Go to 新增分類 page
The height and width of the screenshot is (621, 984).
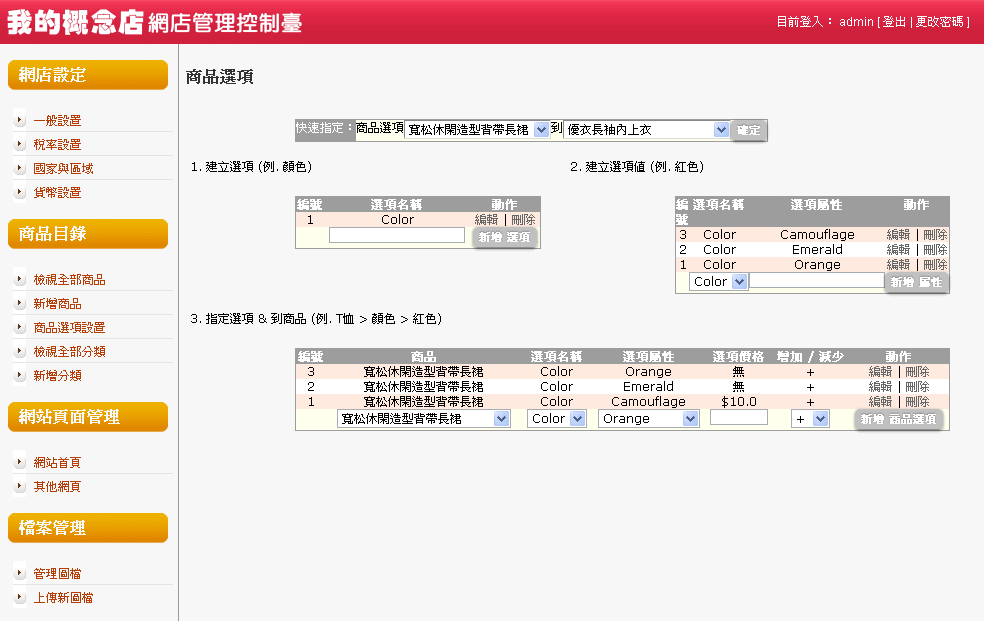(57, 376)
